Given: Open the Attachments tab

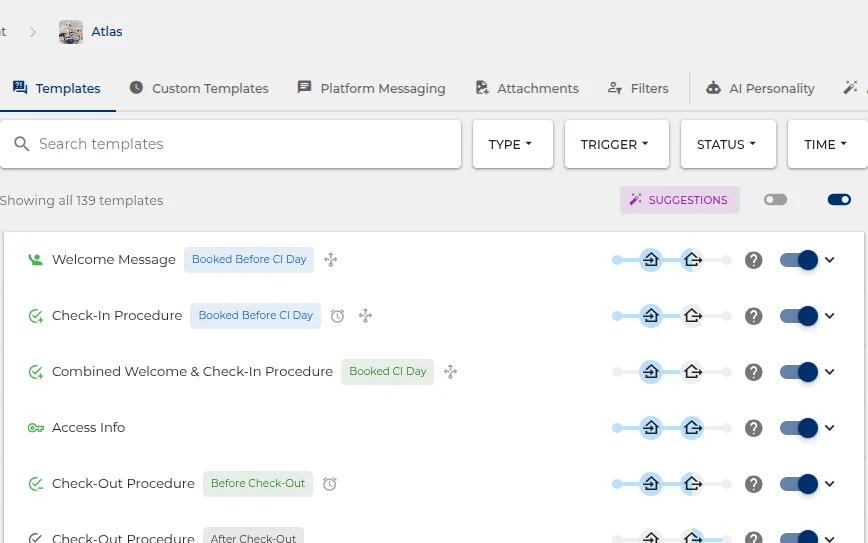Looking at the screenshot, I should [527, 89].
